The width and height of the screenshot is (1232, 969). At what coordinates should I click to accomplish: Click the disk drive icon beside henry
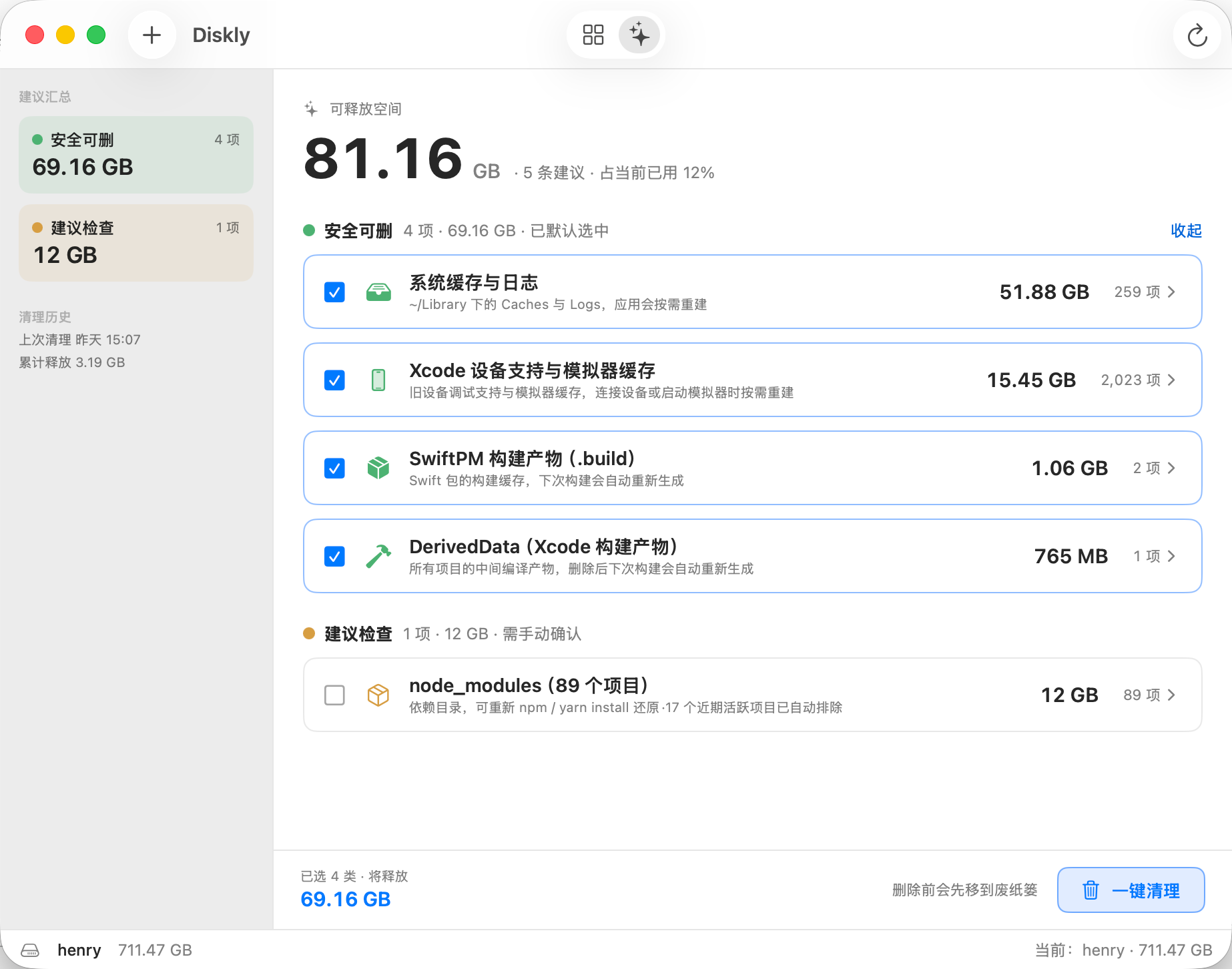(x=30, y=950)
